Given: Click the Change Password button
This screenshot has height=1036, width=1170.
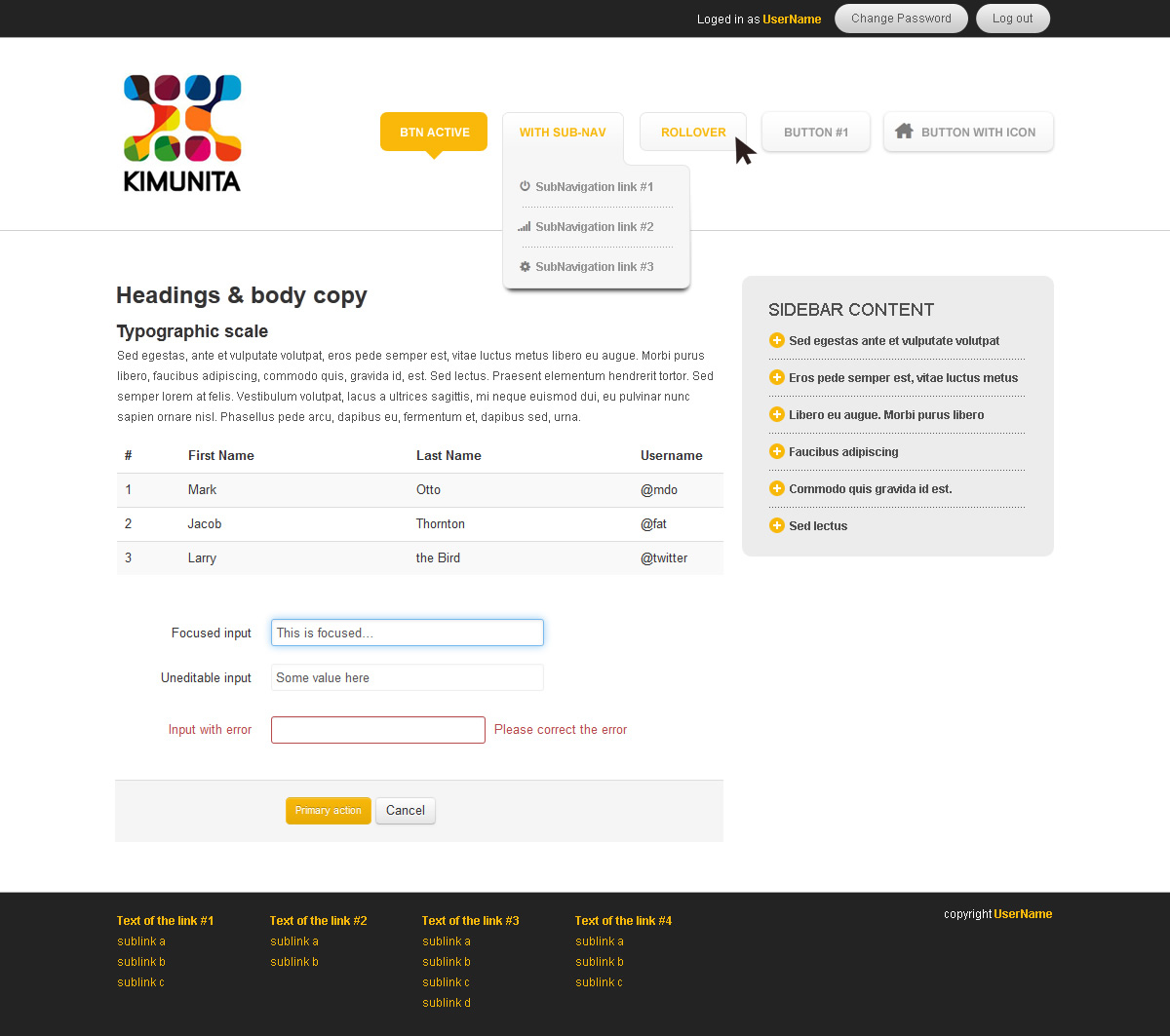Looking at the screenshot, I should [901, 19].
